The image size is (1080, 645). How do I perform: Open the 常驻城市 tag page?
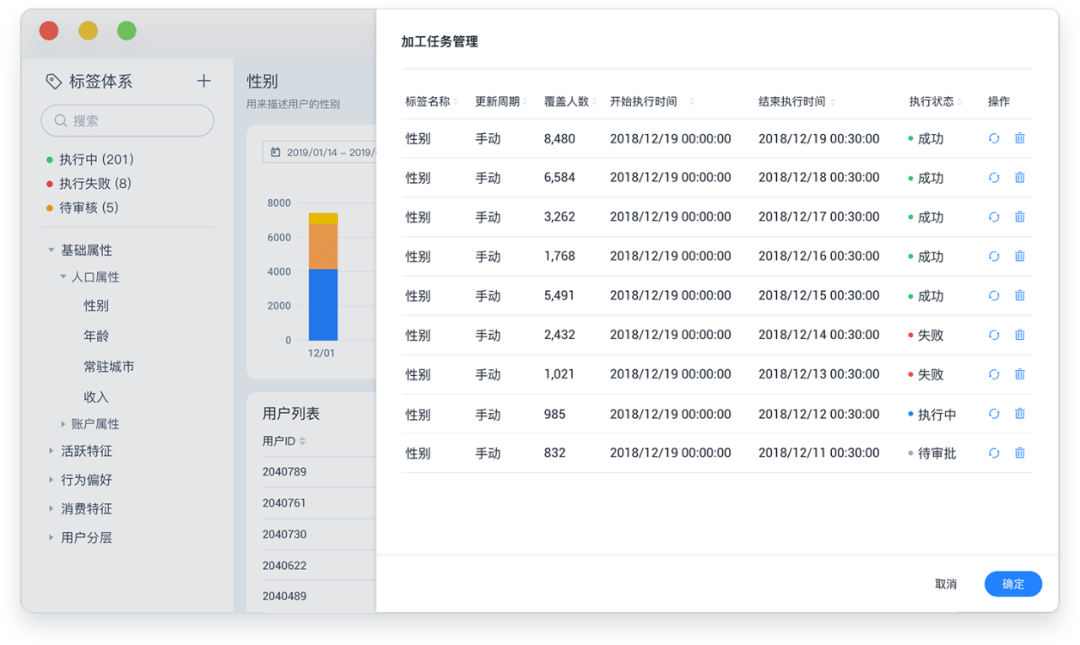tap(108, 366)
